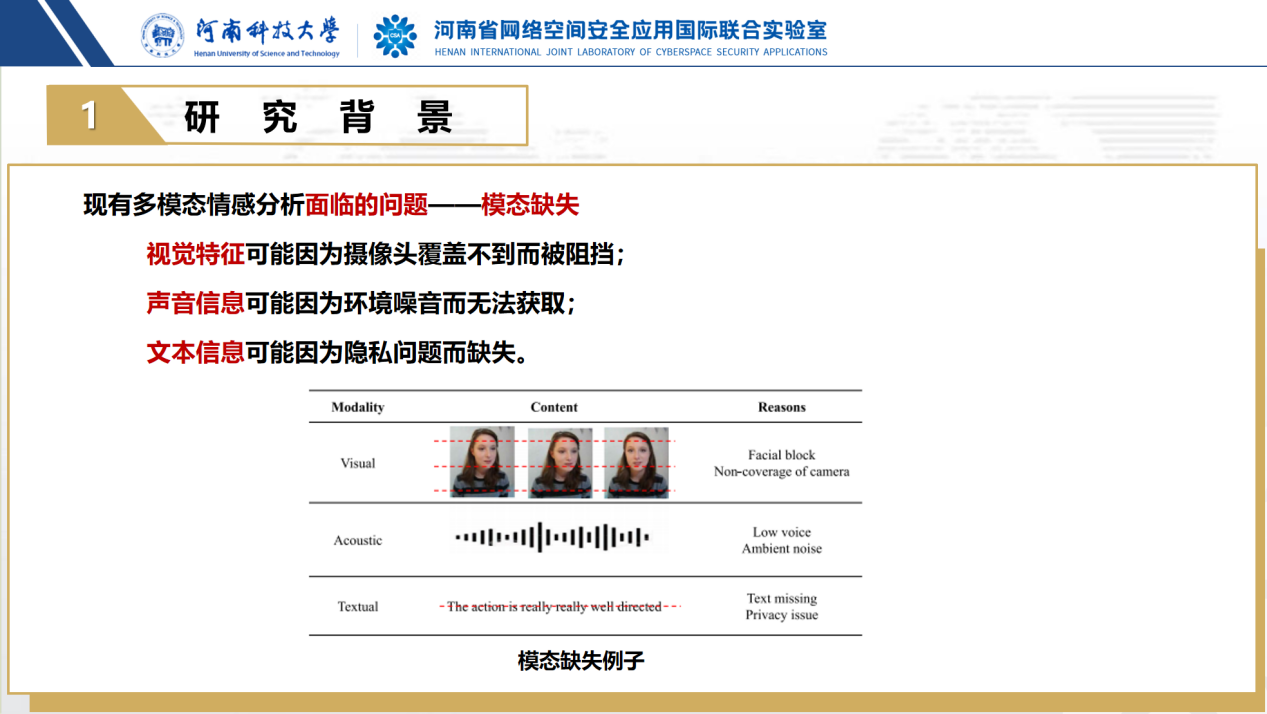Click the leftmost face photo in Visual row
Image resolution: width=1267 pixels, height=714 pixels.
click(x=482, y=462)
